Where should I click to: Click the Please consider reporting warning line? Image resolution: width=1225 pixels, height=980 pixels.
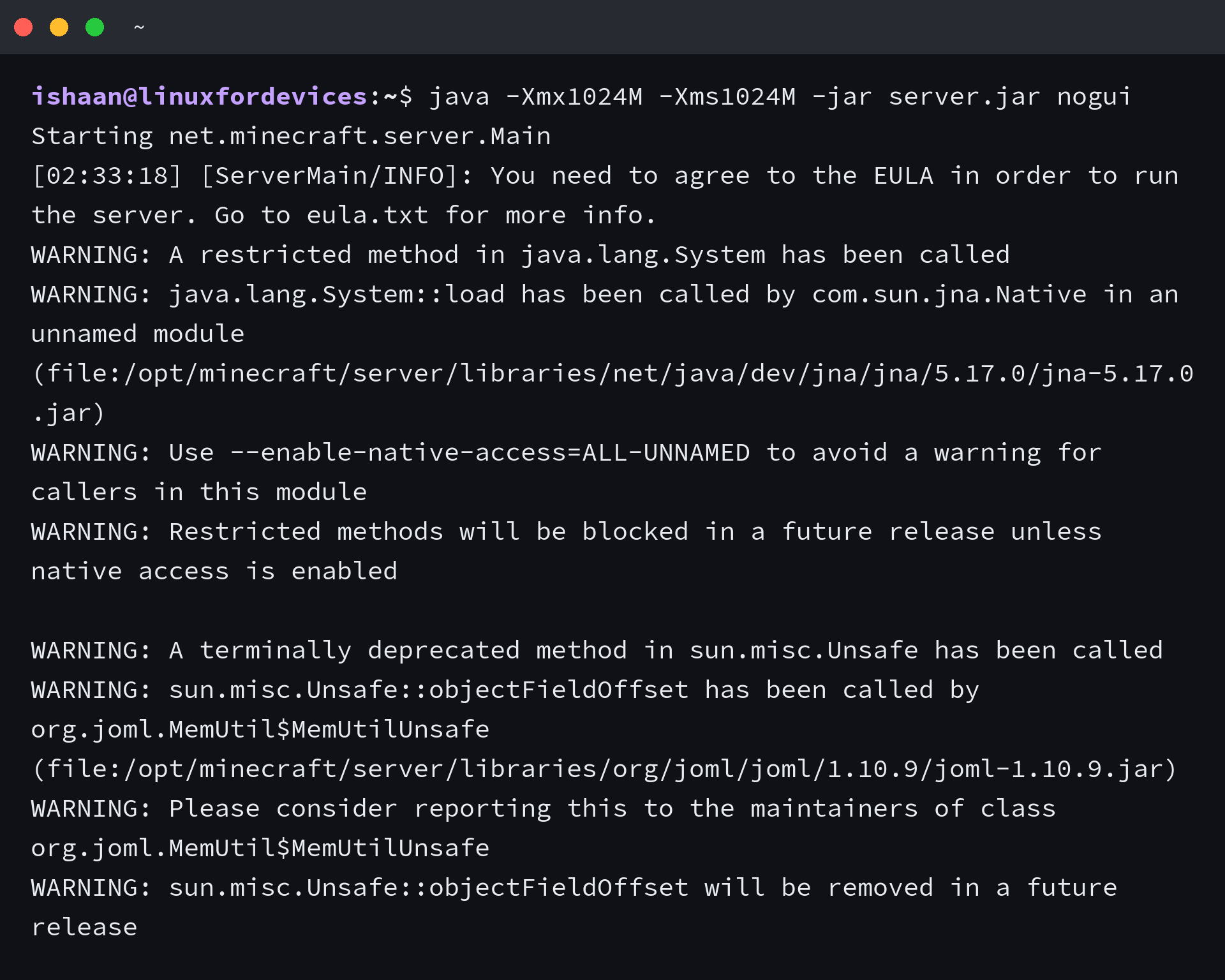pyautogui.click(x=544, y=808)
